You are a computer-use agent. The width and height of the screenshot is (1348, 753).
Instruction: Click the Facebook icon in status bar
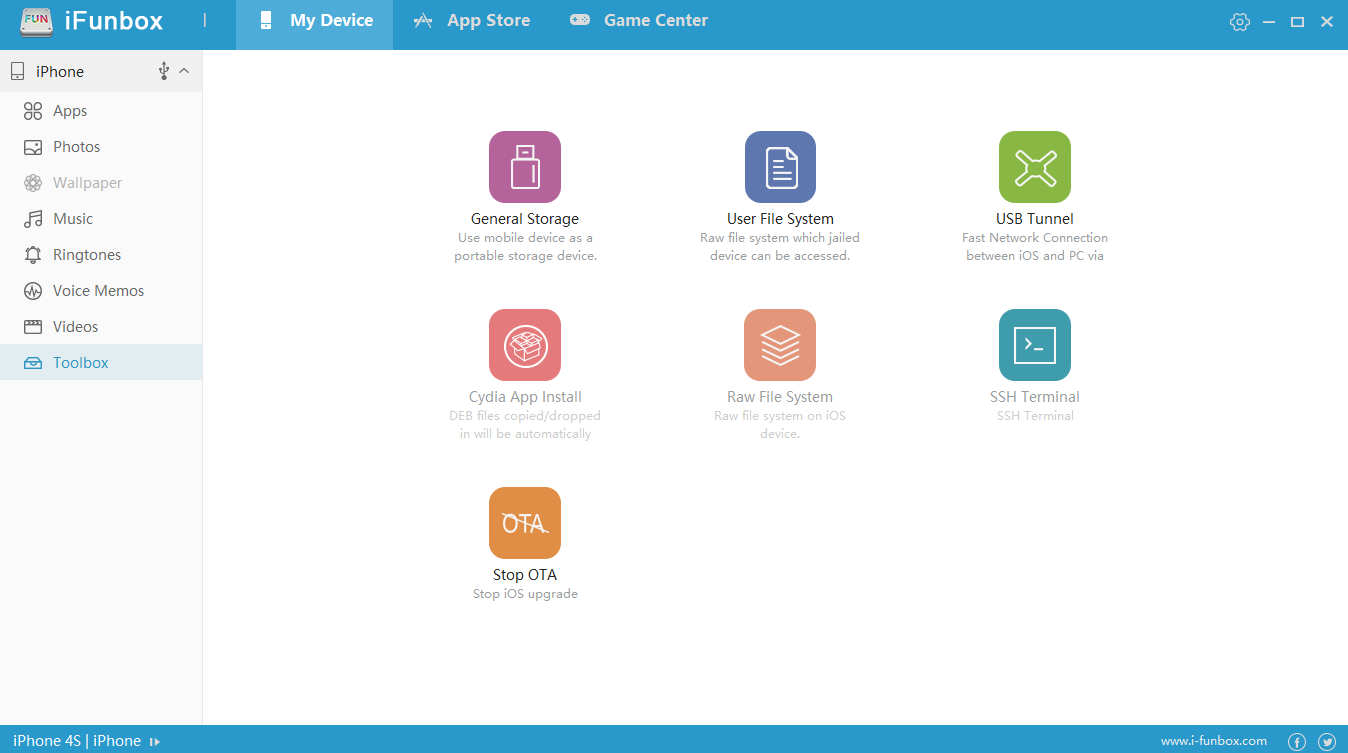click(1297, 742)
